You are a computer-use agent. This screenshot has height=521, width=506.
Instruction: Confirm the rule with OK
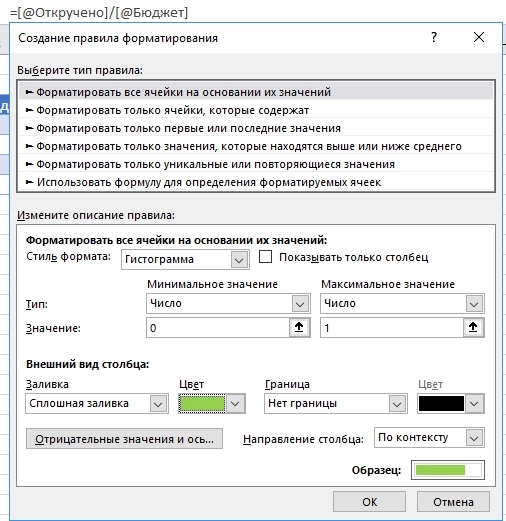point(369,502)
